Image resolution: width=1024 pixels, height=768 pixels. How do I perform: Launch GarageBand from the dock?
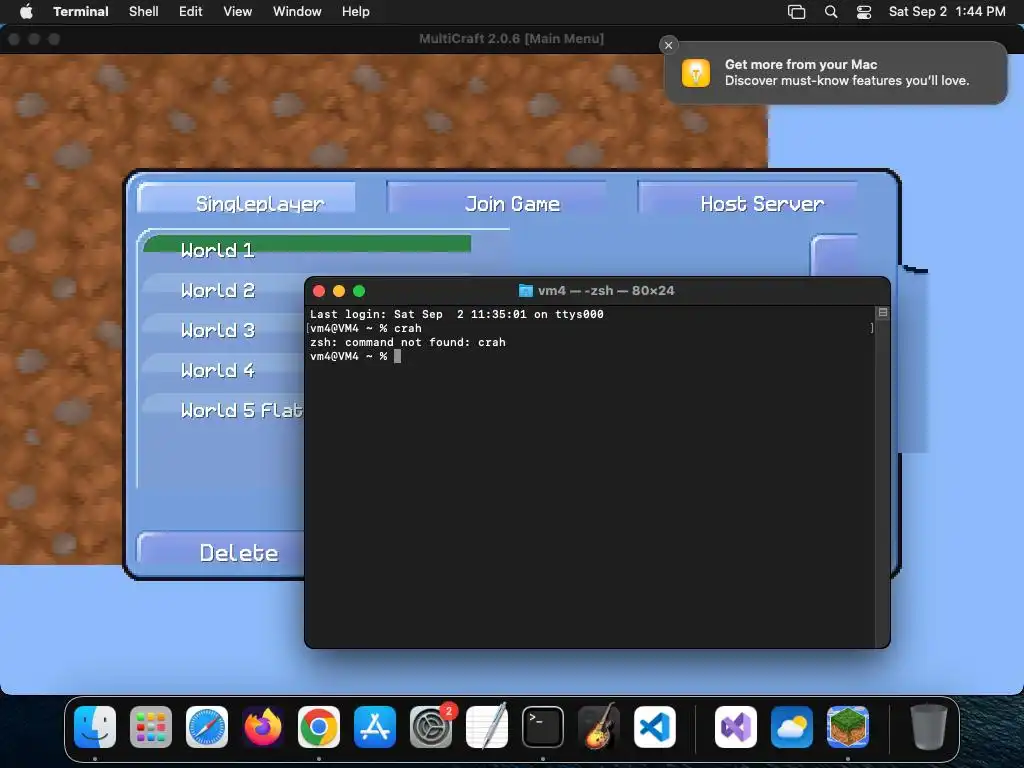(x=599, y=726)
